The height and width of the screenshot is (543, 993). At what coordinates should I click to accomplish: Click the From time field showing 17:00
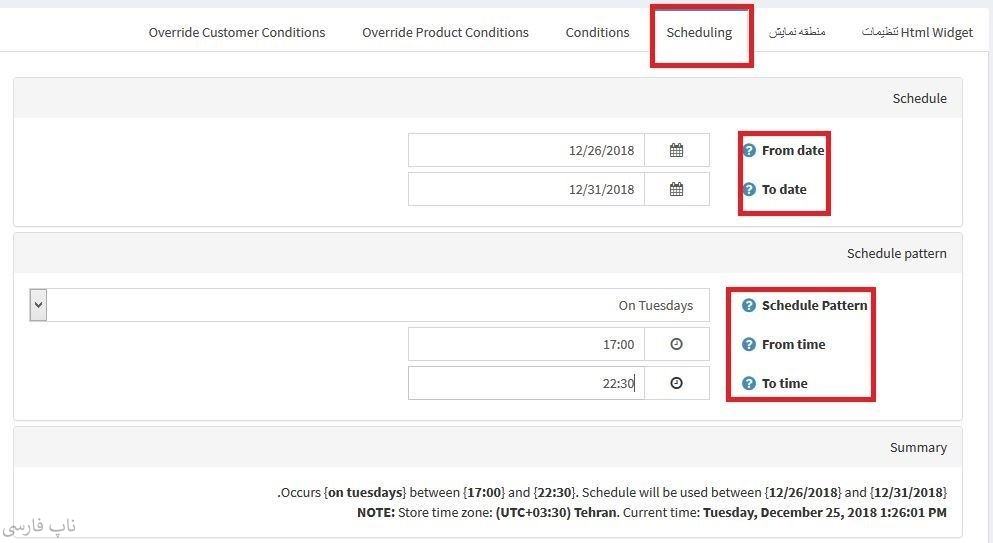(527, 344)
